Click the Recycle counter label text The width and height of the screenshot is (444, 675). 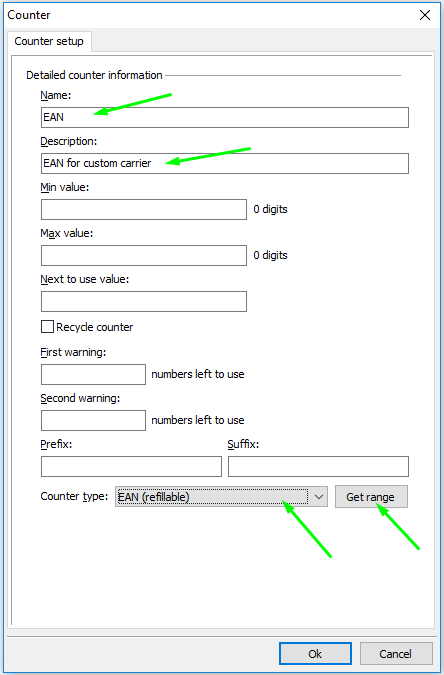coord(95,327)
